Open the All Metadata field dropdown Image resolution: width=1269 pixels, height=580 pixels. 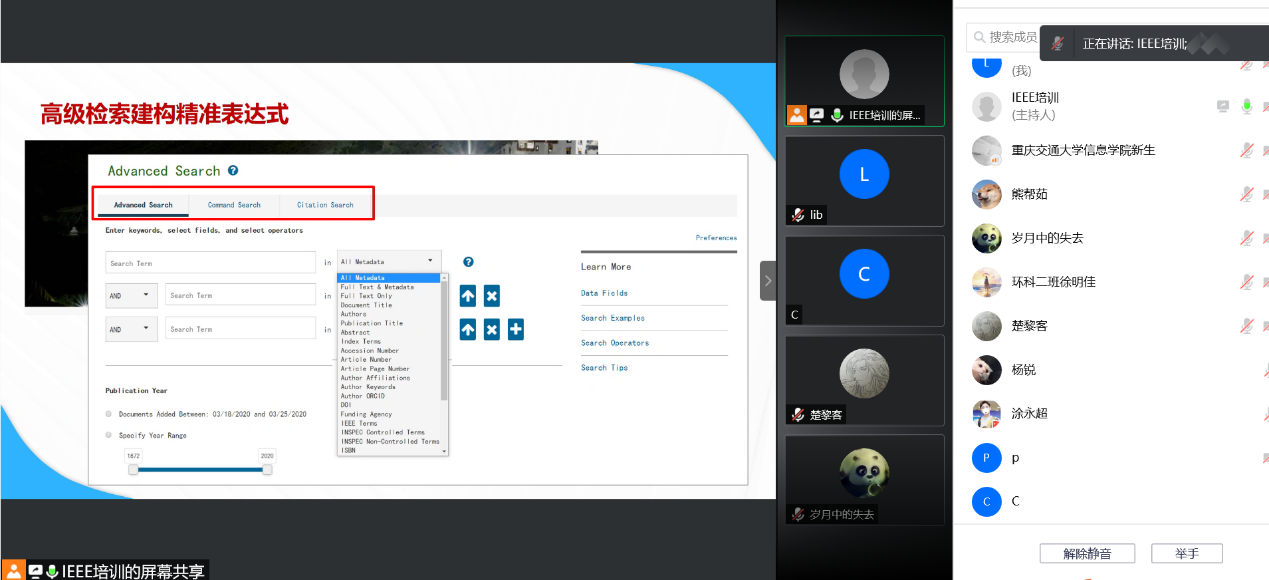click(x=389, y=262)
